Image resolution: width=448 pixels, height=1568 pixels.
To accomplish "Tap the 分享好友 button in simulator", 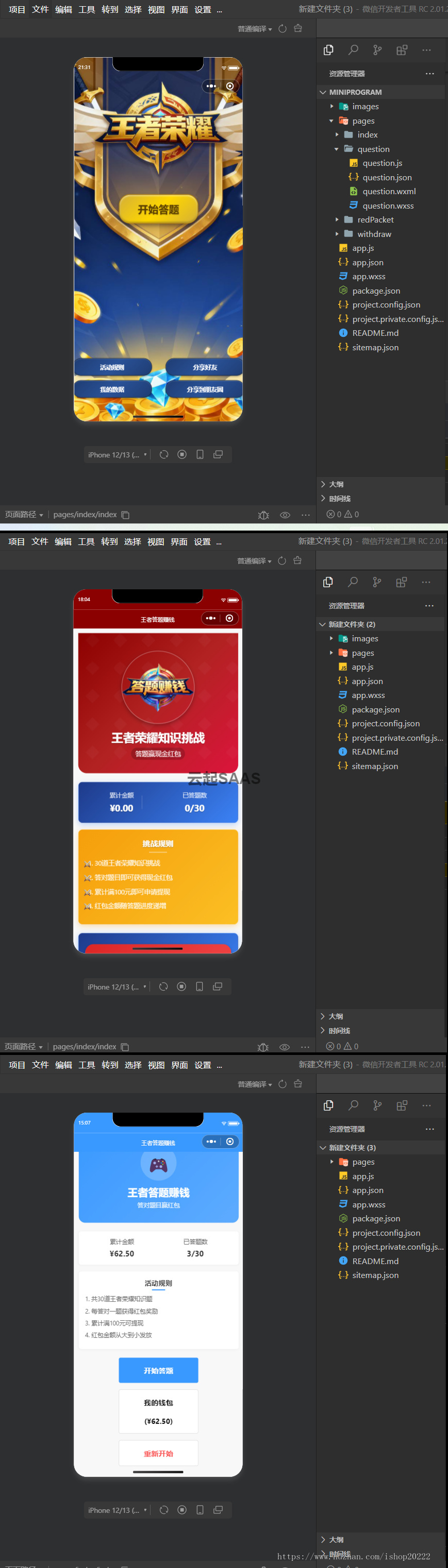I will (204, 367).
